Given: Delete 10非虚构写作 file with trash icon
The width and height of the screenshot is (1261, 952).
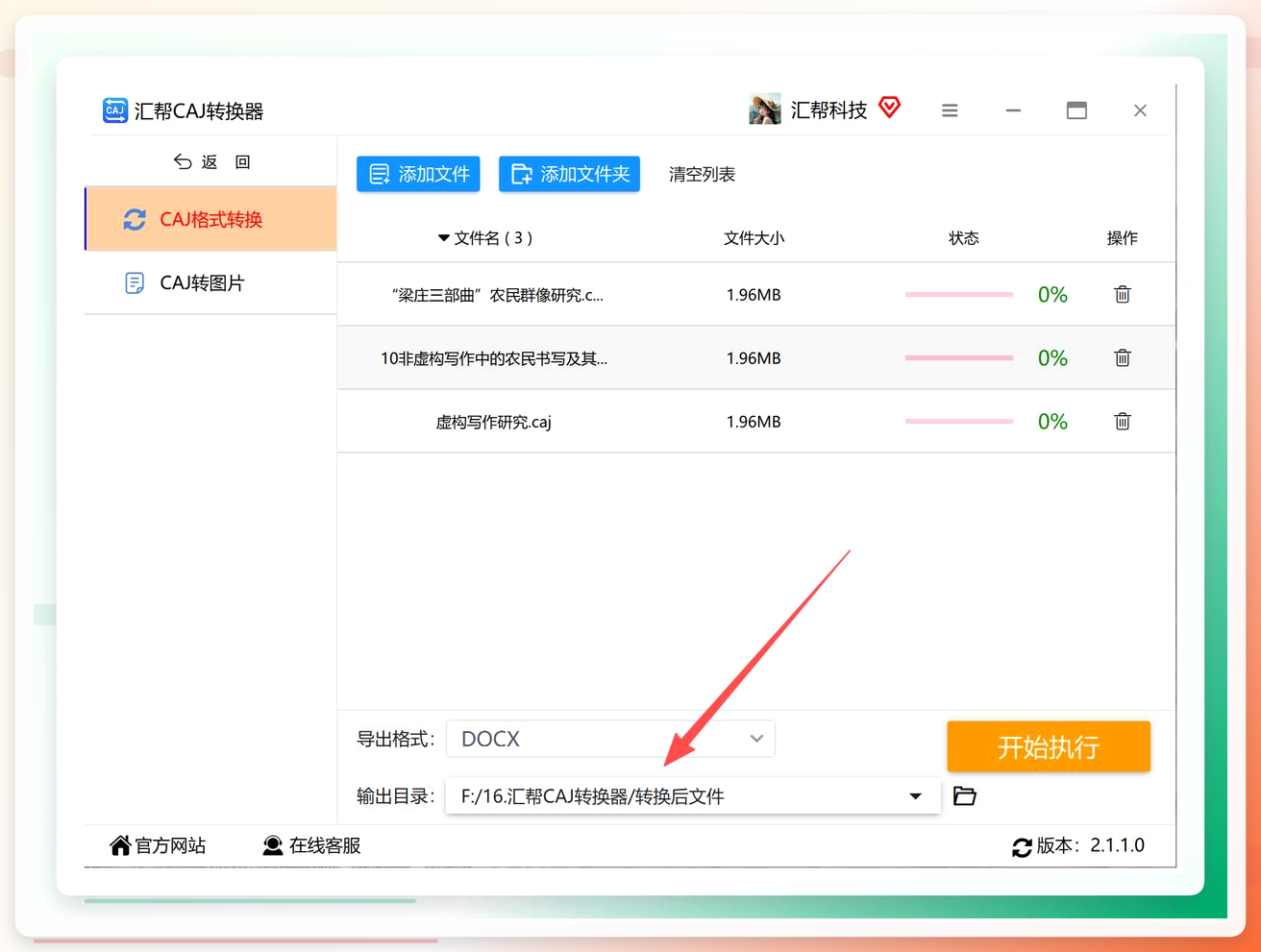Looking at the screenshot, I should tap(1123, 357).
